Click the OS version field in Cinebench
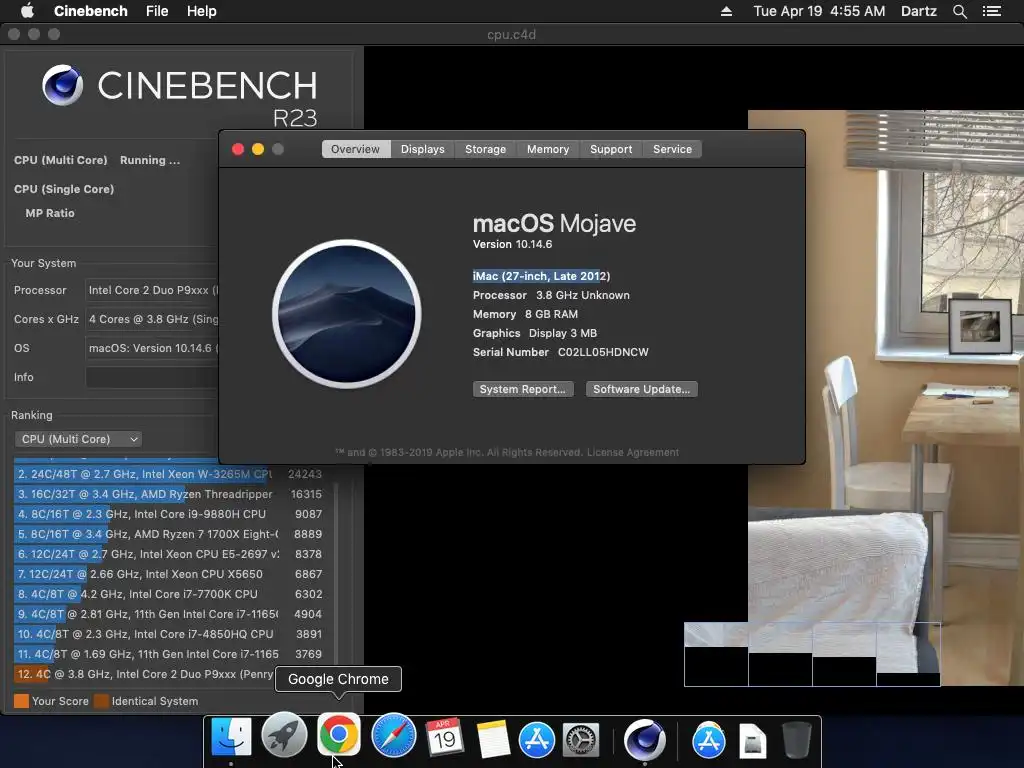The width and height of the screenshot is (1024, 768). click(x=152, y=348)
